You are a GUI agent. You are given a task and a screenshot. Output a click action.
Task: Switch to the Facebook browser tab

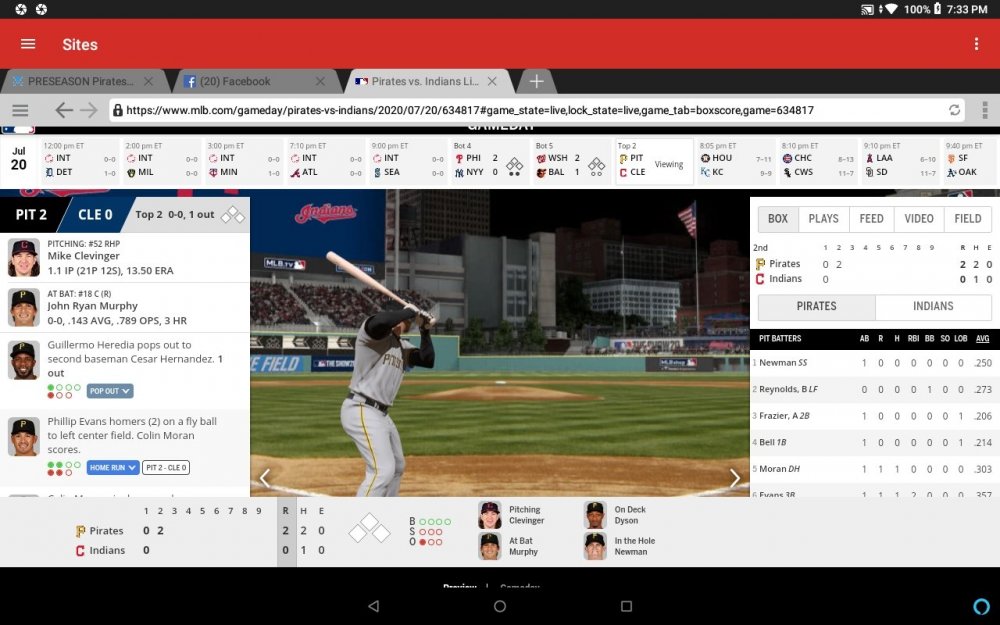click(x=235, y=81)
